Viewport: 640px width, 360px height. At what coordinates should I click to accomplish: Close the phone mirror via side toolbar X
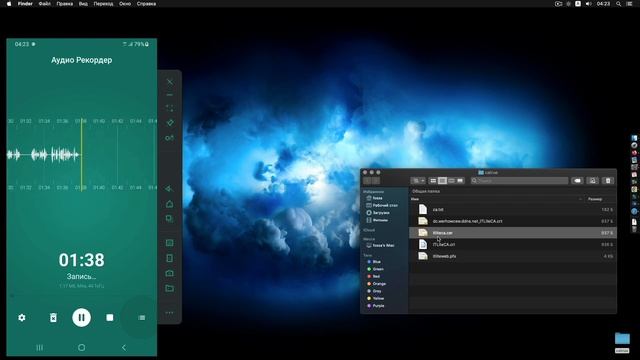[x=170, y=82]
